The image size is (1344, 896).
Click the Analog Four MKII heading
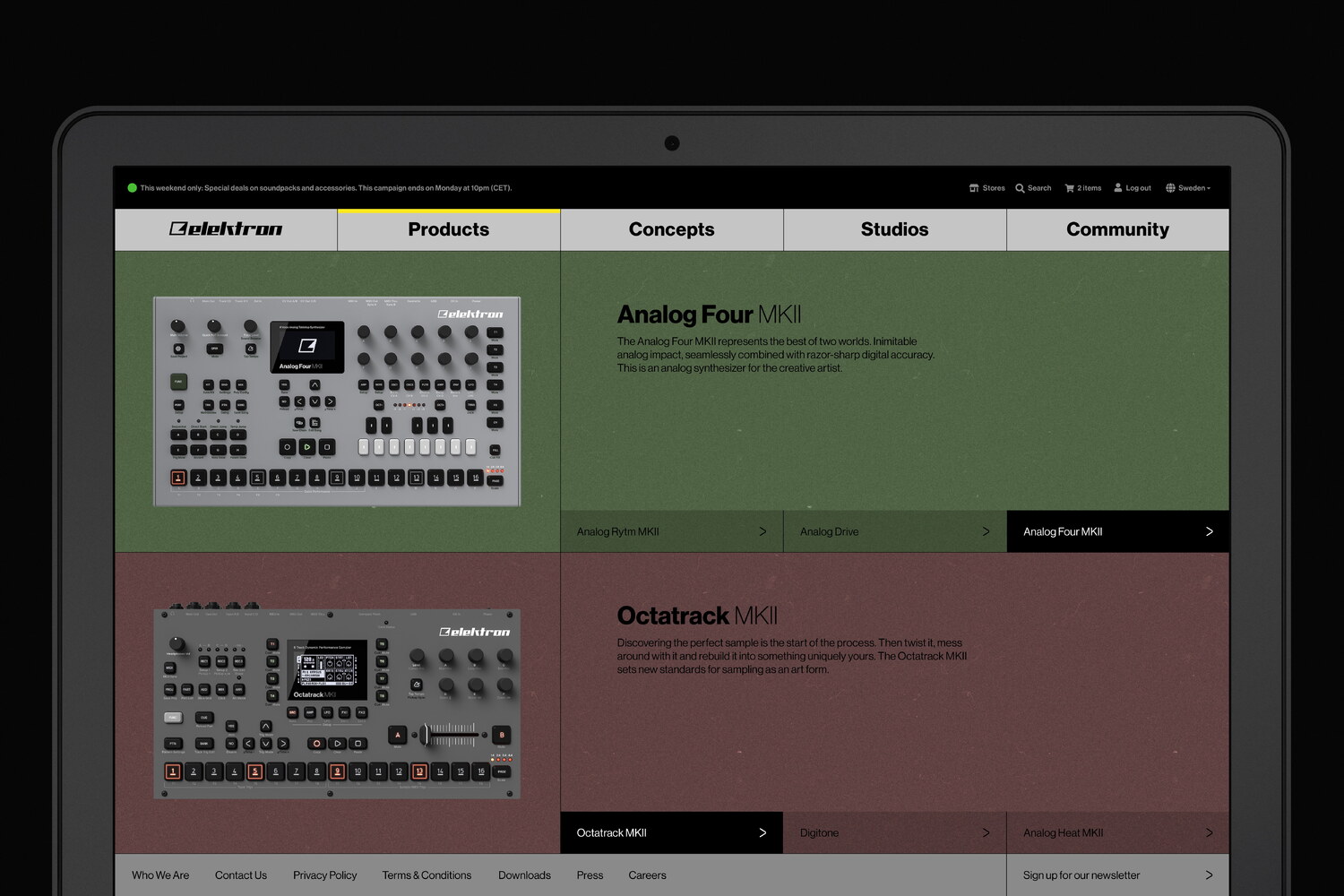[709, 314]
